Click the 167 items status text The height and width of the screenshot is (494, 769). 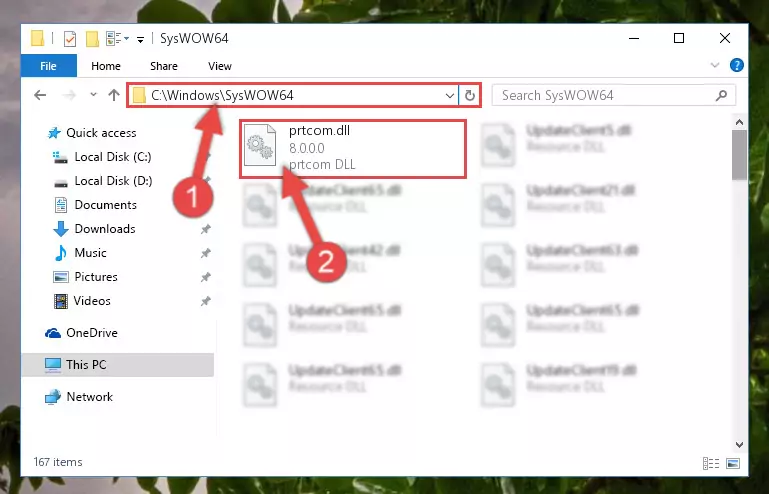(58, 462)
